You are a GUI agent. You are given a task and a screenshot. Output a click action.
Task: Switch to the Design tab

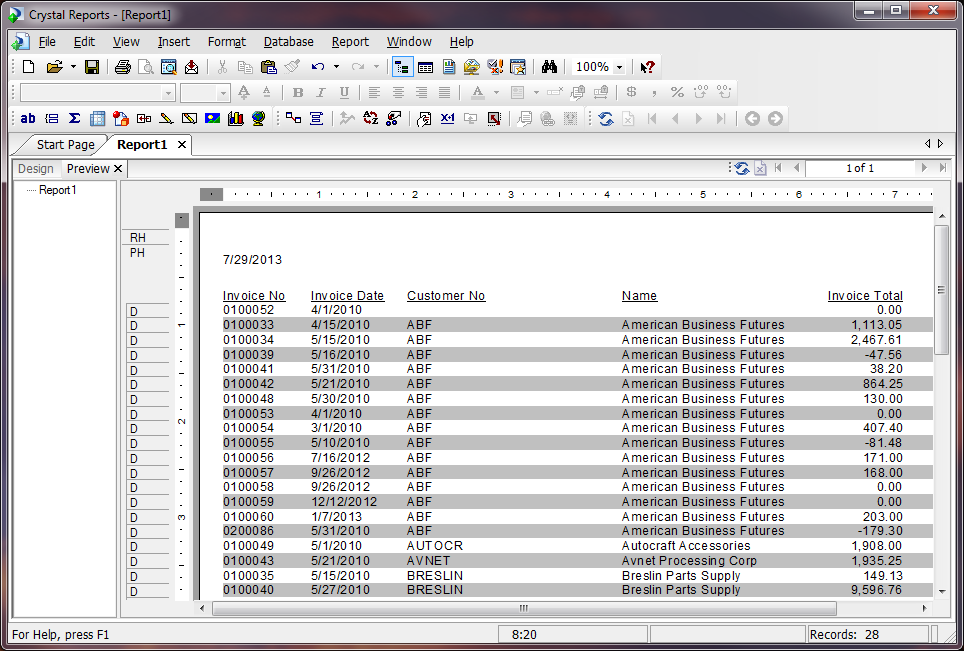pos(35,167)
